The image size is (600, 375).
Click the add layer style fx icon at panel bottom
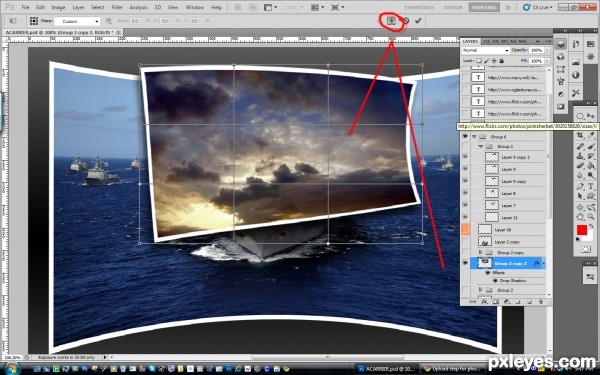pyautogui.click(x=484, y=302)
